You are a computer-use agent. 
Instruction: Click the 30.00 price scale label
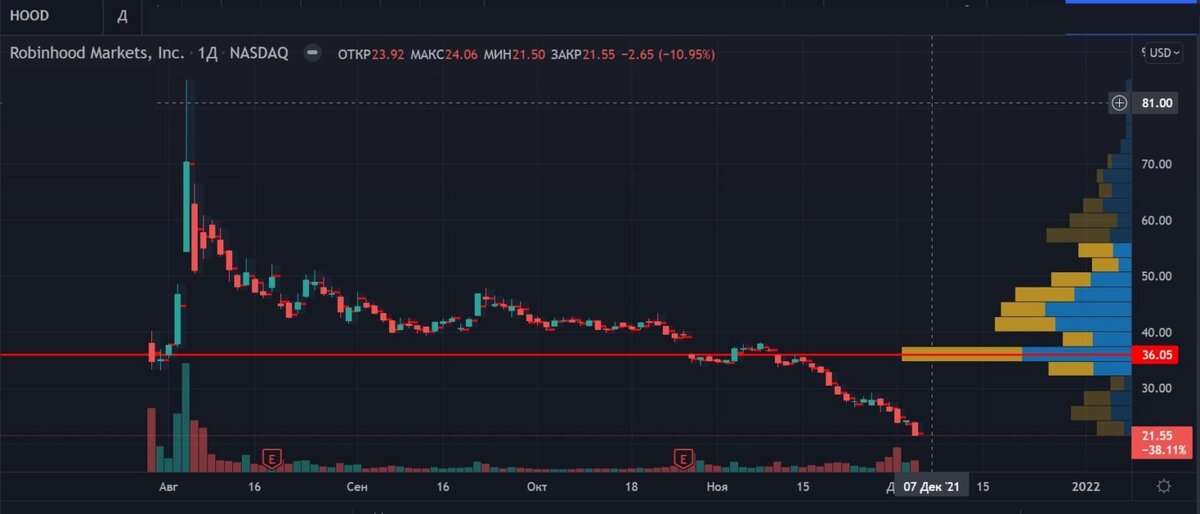pos(1158,388)
